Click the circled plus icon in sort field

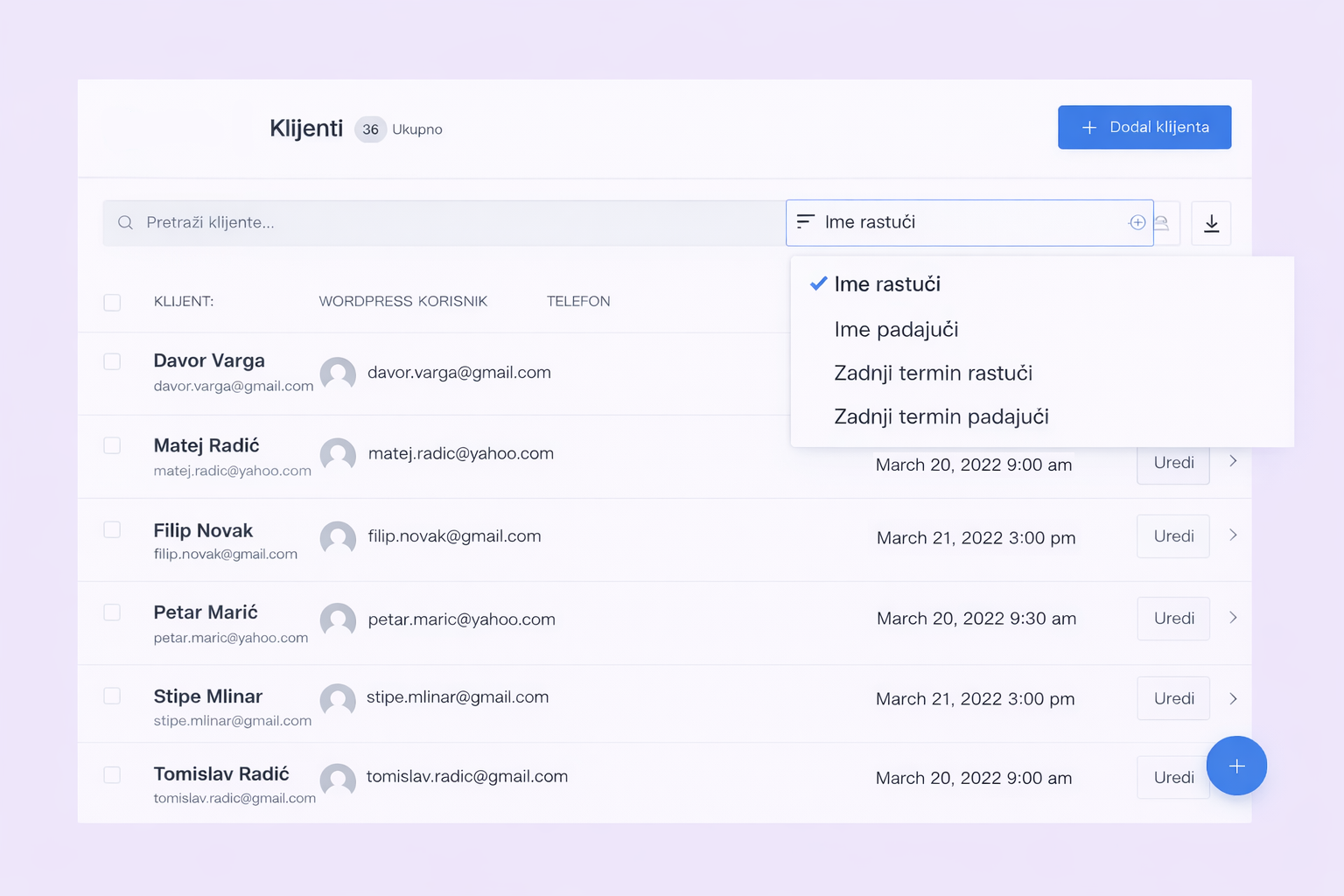tap(1137, 222)
